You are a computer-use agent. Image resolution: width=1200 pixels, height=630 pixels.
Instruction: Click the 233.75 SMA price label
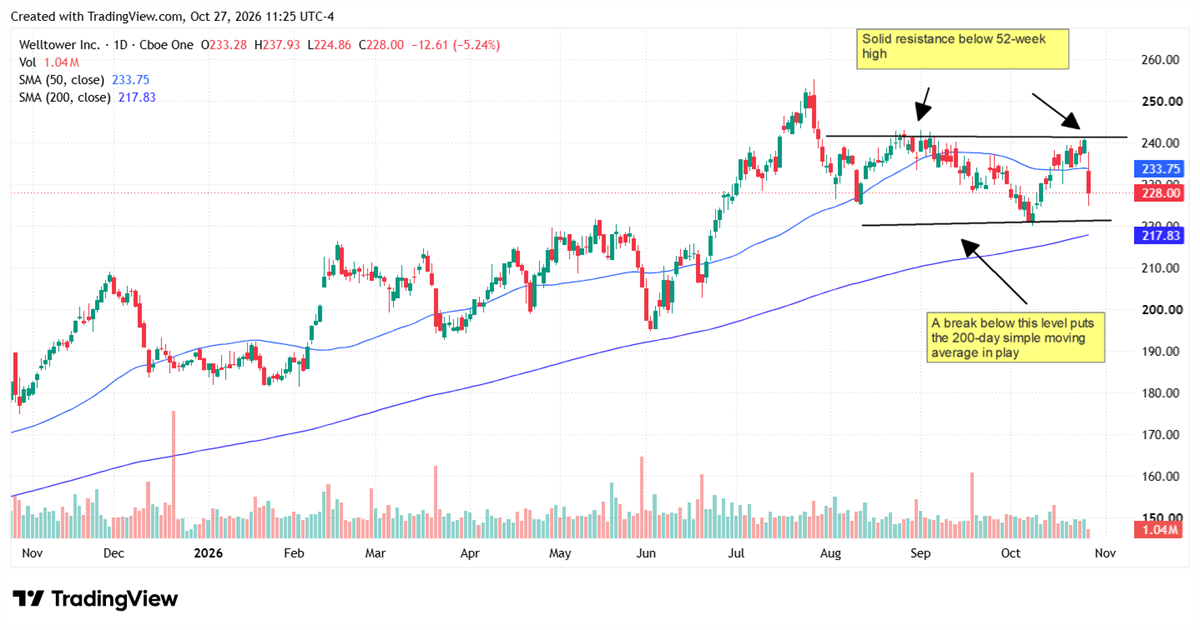(x=1158, y=170)
